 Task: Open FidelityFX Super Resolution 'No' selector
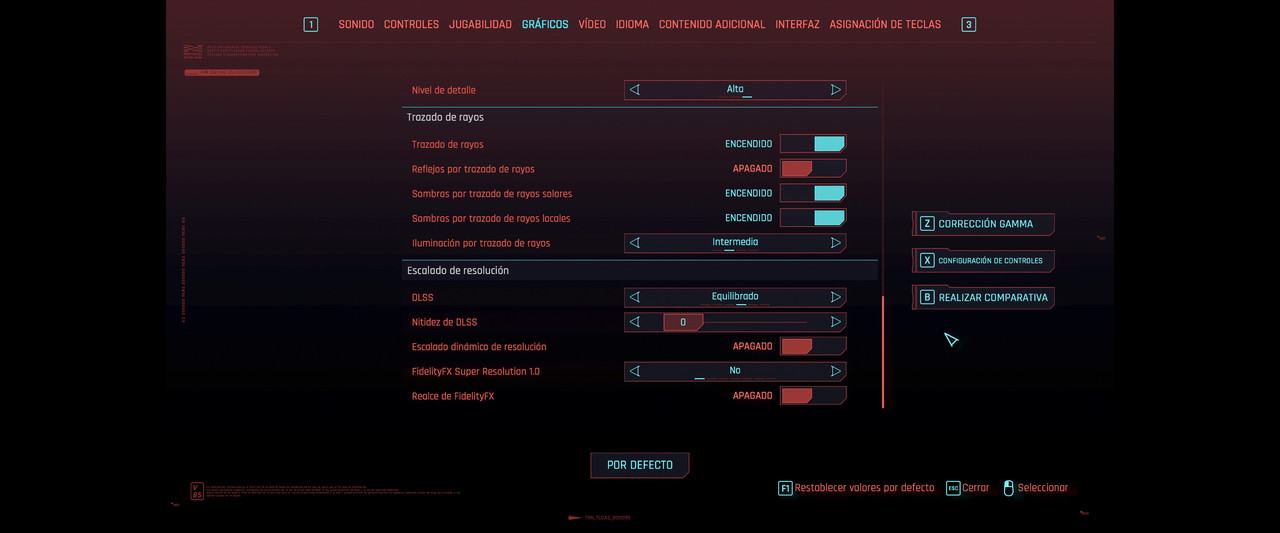coord(735,371)
